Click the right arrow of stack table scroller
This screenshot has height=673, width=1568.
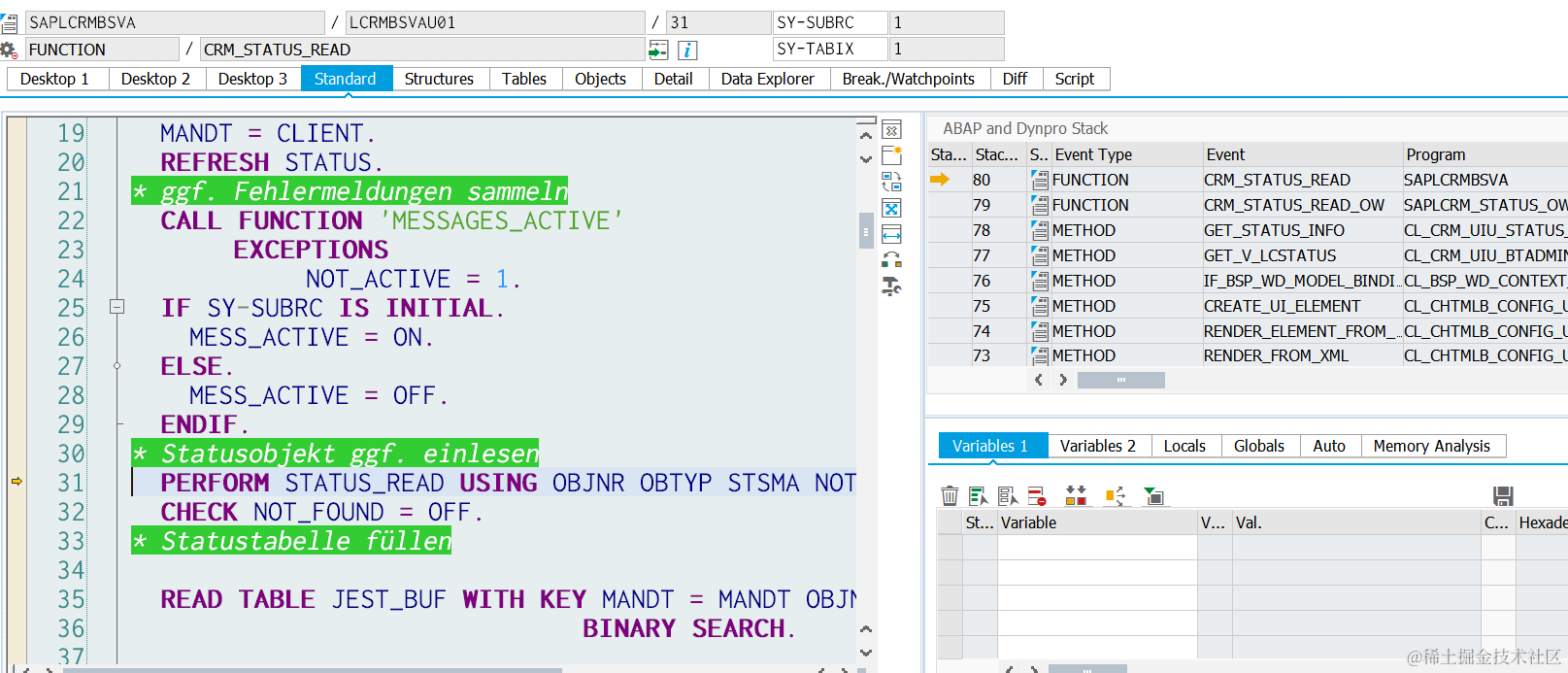tap(1063, 380)
